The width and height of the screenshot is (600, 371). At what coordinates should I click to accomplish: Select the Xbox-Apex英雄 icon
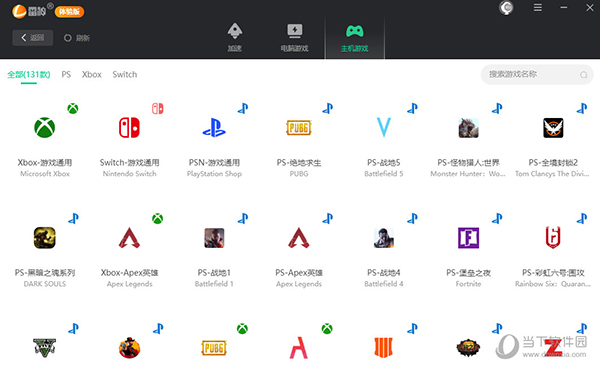pos(129,238)
